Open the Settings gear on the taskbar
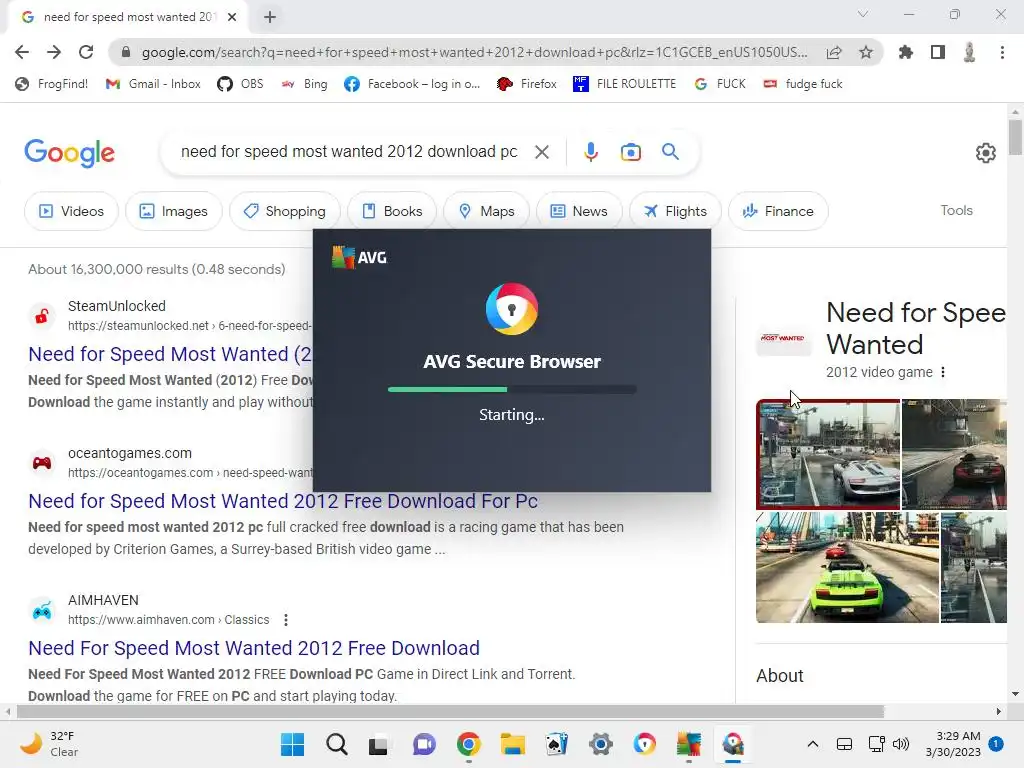This screenshot has width=1024, height=768. coord(601,744)
